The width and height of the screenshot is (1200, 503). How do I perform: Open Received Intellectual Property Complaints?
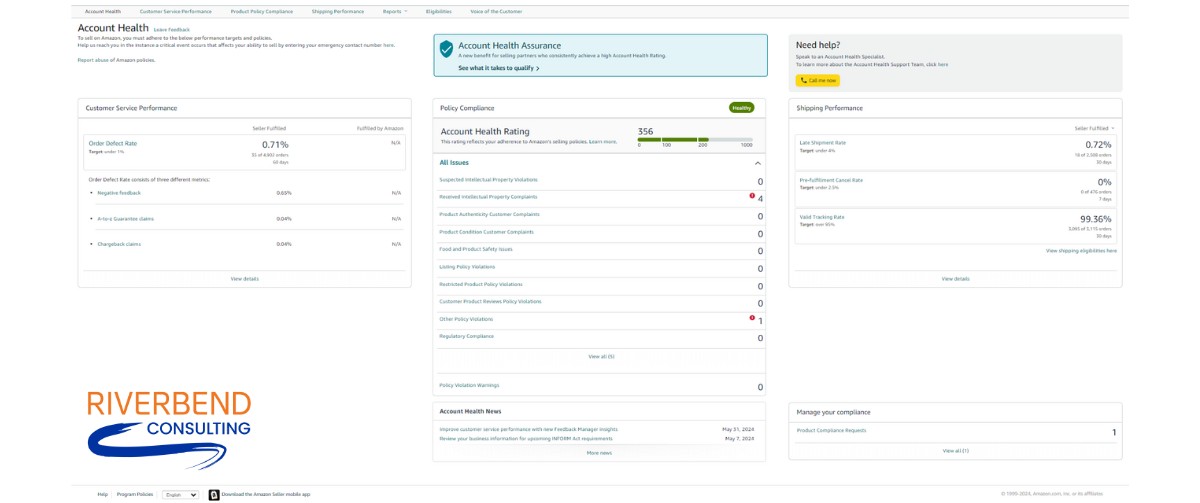point(490,196)
